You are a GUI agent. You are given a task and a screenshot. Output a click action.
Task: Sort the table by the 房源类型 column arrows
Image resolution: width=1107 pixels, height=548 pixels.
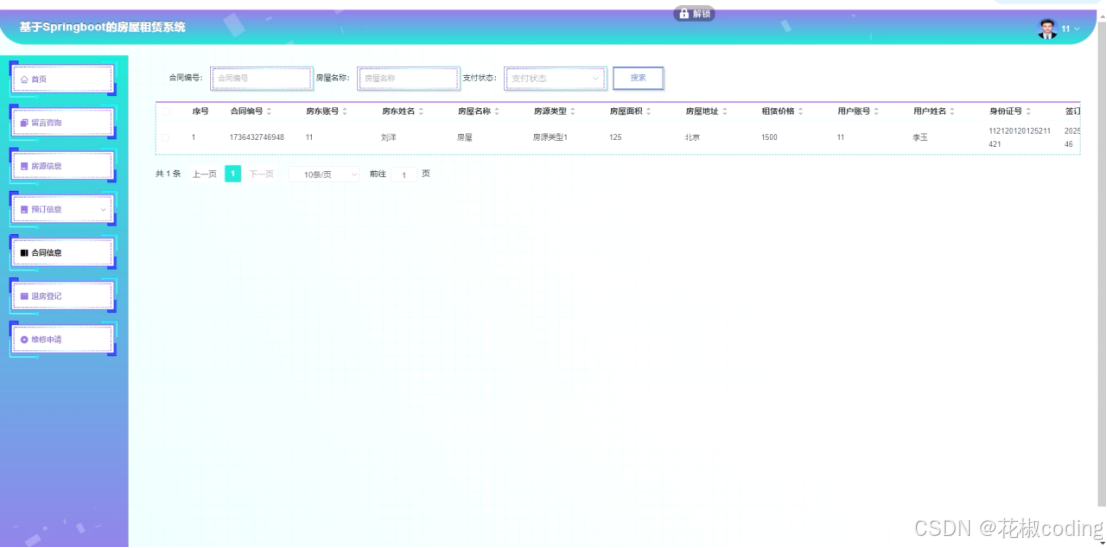coord(573,112)
